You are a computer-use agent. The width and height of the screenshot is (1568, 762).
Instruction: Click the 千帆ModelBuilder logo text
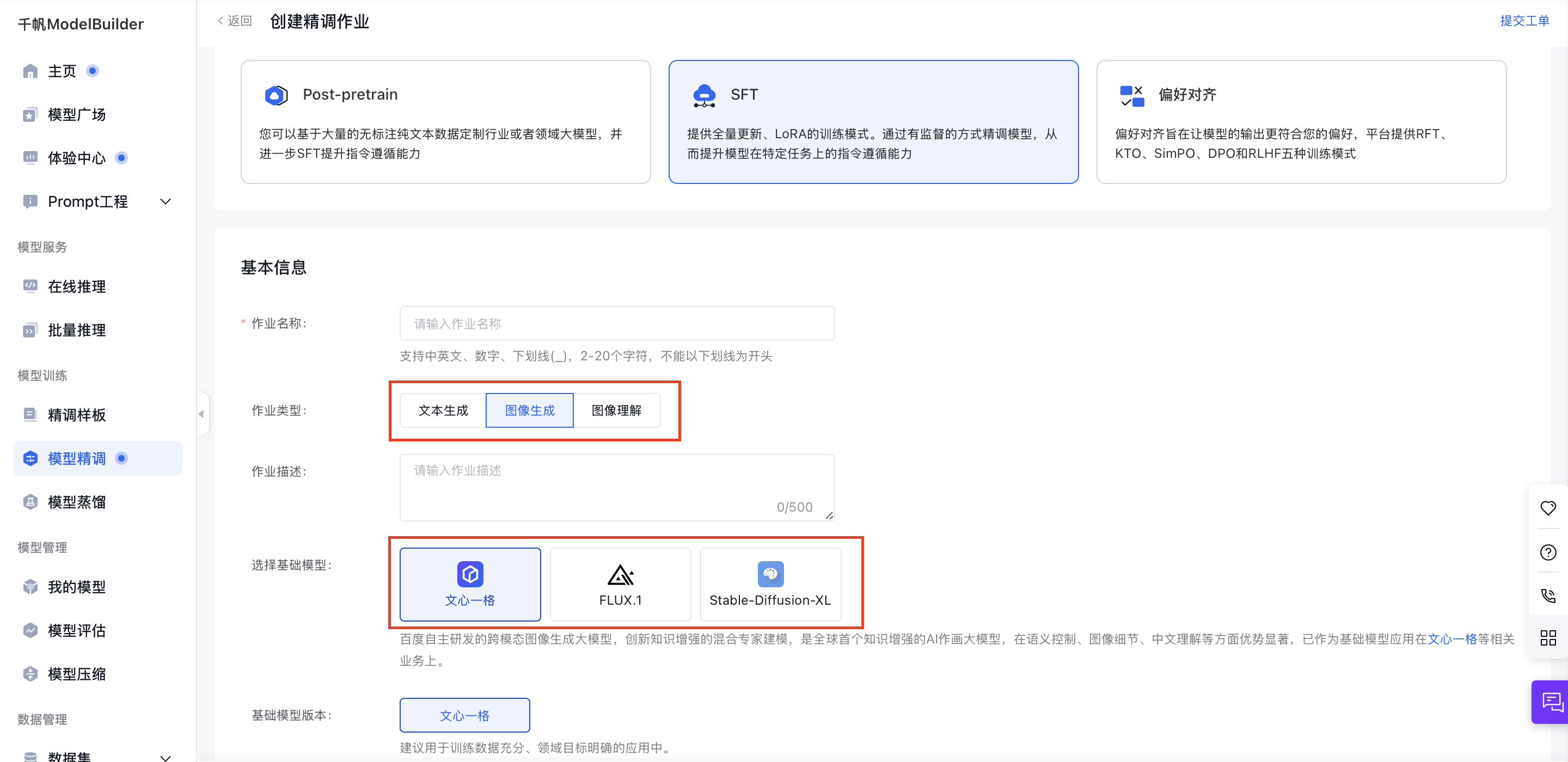coord(81,24)
